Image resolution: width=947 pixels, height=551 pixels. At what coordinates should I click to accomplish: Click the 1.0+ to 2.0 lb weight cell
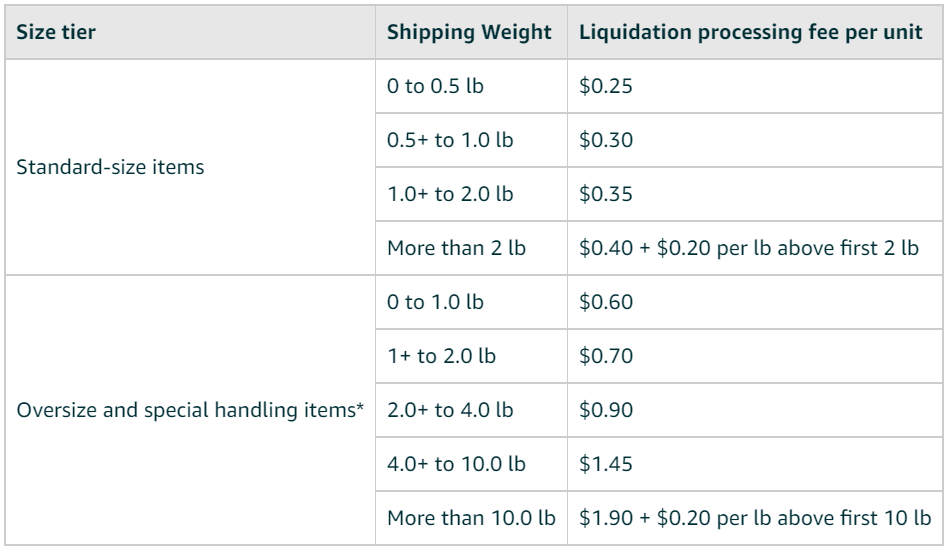[x=471, y=194]
